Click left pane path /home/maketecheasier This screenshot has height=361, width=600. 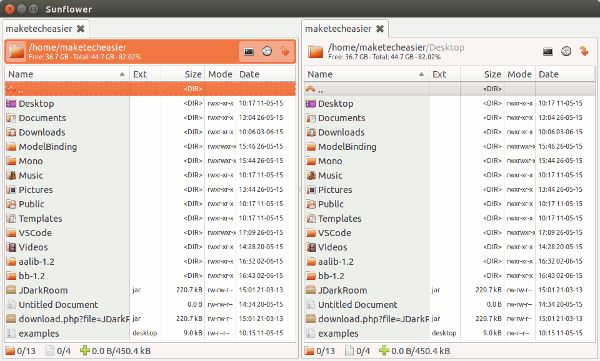point(77,47)
